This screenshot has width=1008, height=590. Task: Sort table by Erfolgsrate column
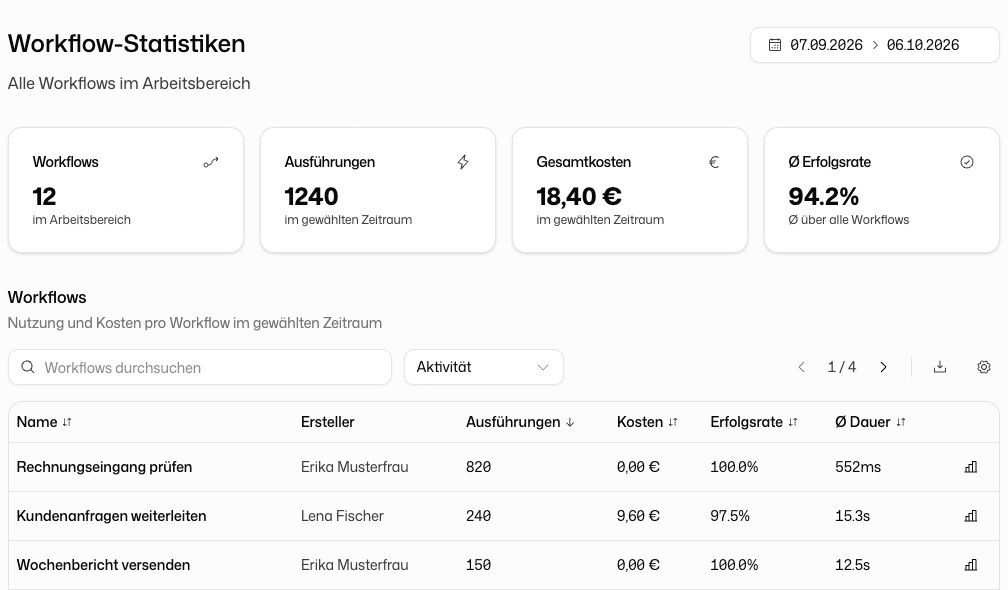pos(753,422)
